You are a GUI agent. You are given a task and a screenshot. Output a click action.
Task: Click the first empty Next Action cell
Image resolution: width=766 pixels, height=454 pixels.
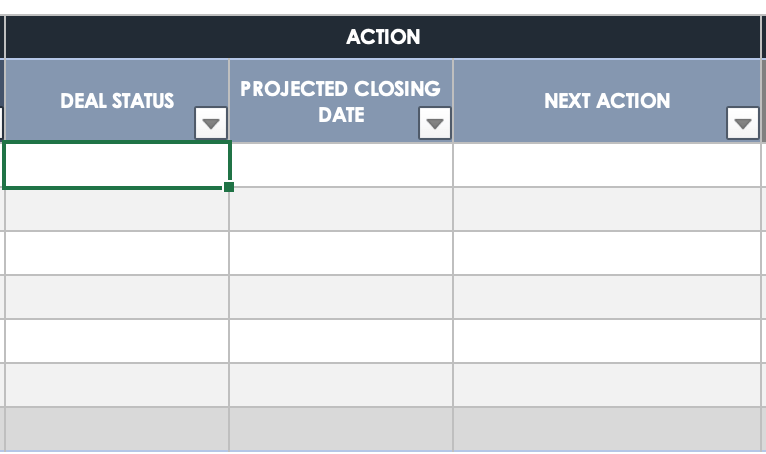click(607, 165)
